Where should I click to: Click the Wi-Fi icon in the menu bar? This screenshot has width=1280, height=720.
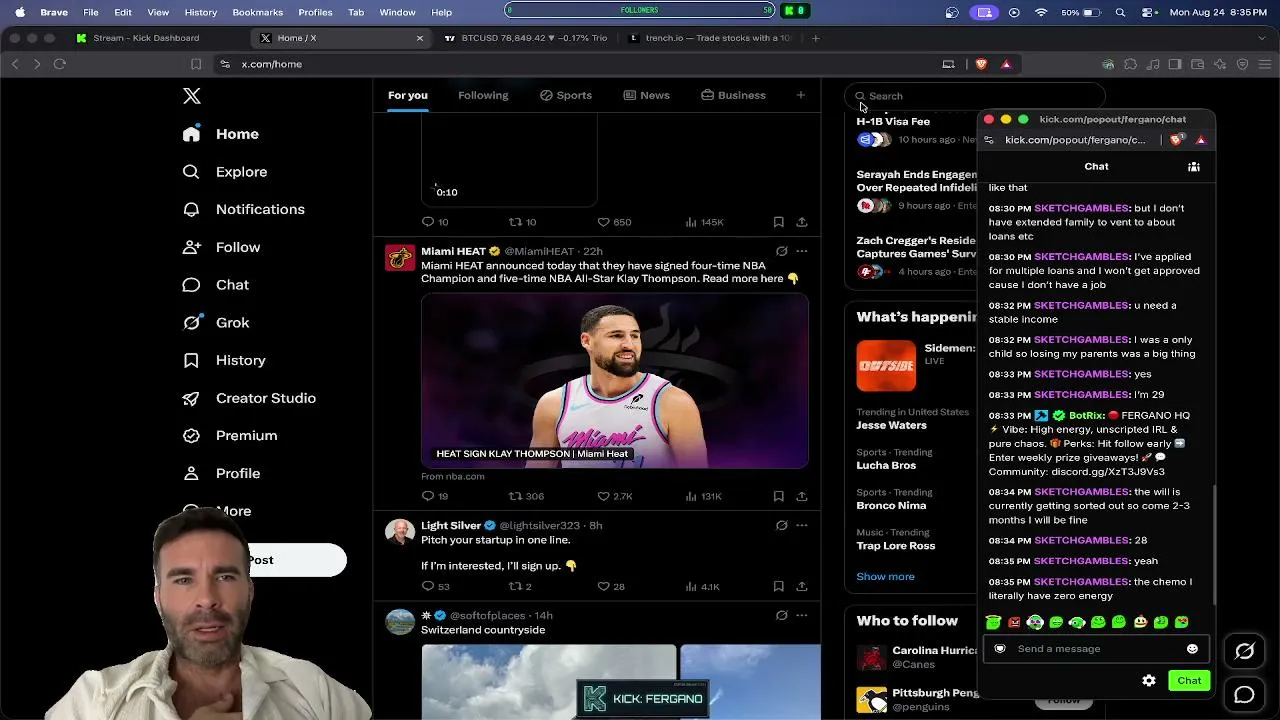click(x=1041, y=12)
